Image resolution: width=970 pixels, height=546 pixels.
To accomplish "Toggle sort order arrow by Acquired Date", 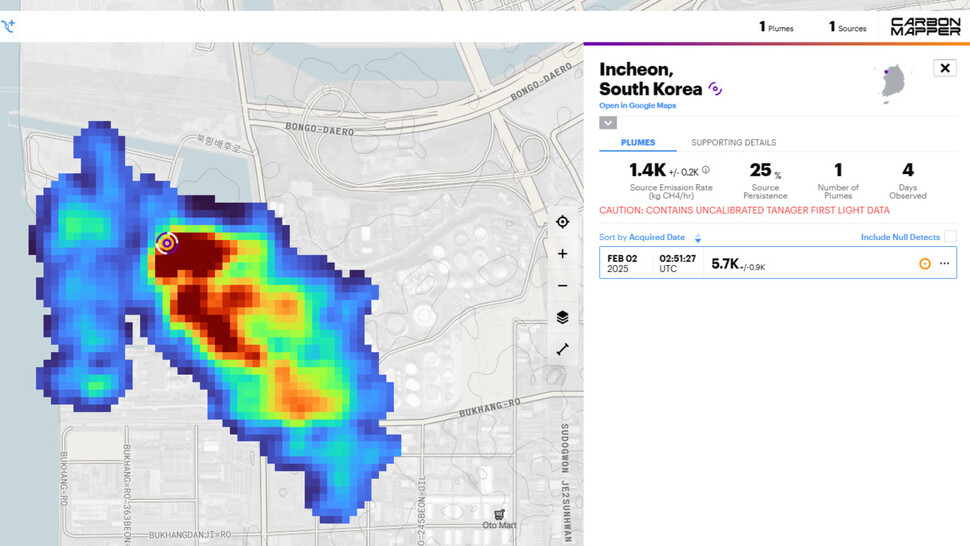I will pyautogui.click(x=698, y=238).
